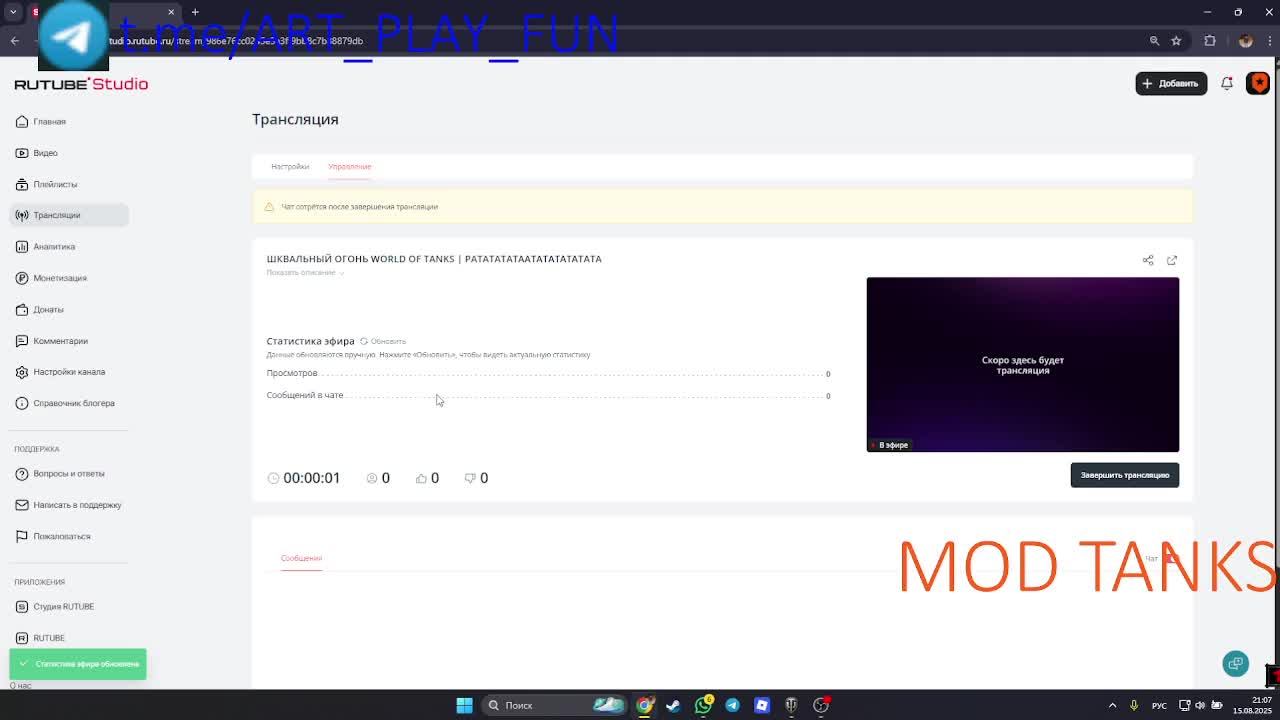This screenshot has width=1280, height=720.
Task: Select the Трансляции sidebar item
Action: coord(69,215)
